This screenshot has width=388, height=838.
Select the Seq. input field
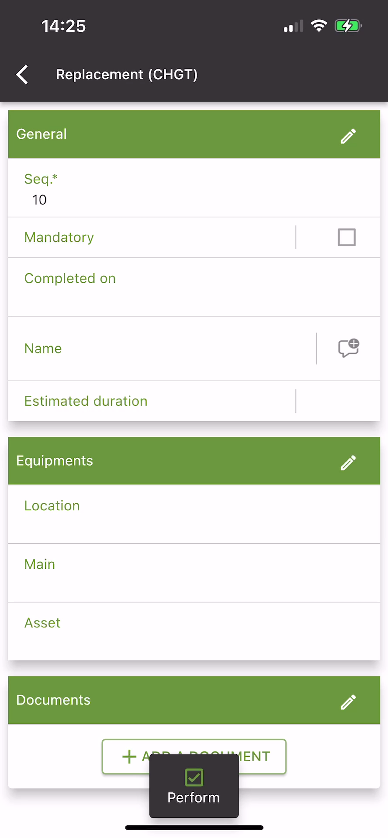[x=194, y=188]
